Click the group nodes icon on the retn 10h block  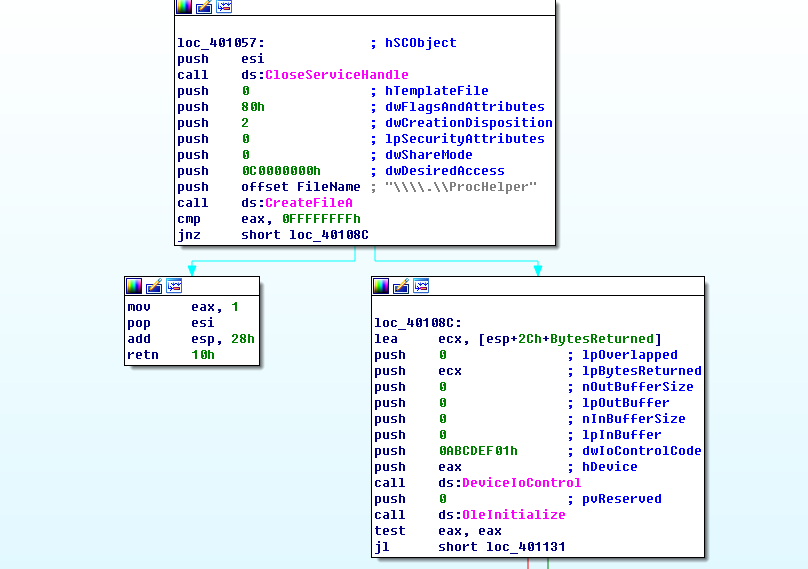coord(174,286)
